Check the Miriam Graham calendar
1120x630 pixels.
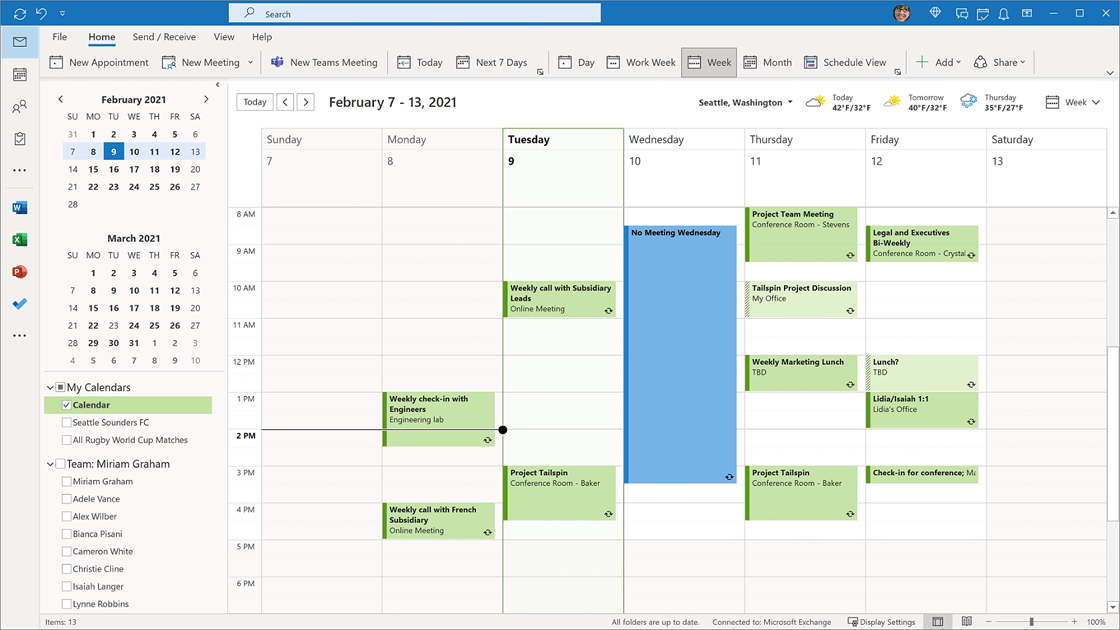[66, 481]
